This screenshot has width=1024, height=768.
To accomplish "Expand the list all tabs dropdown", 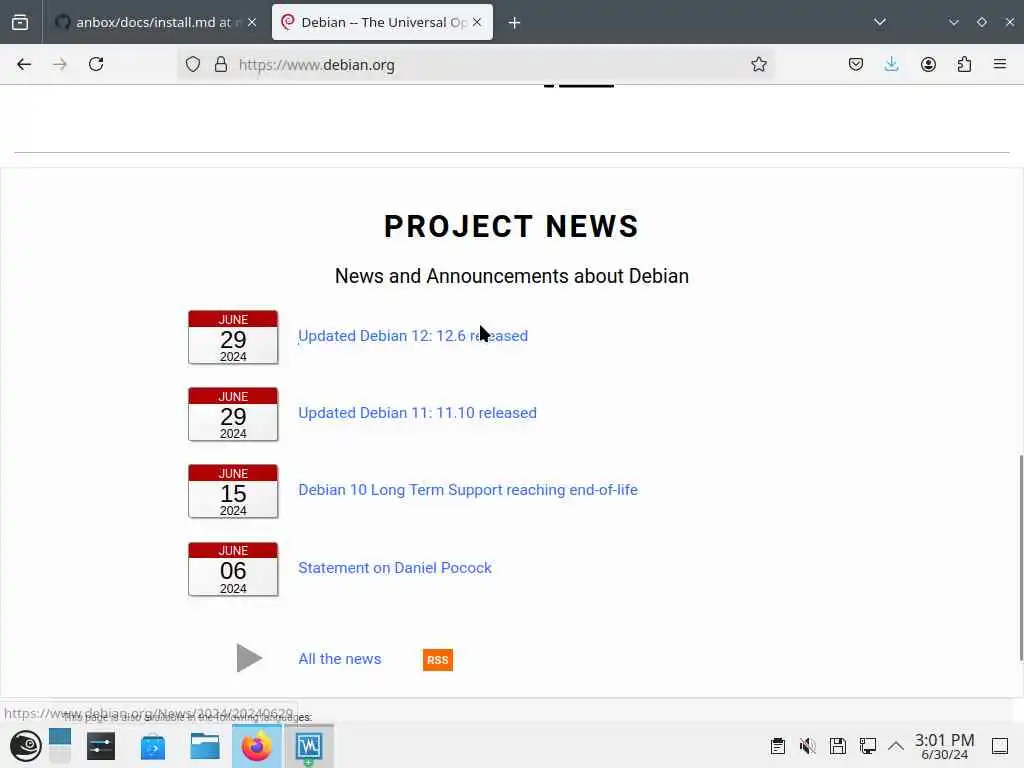I will [x=880, y=22].
